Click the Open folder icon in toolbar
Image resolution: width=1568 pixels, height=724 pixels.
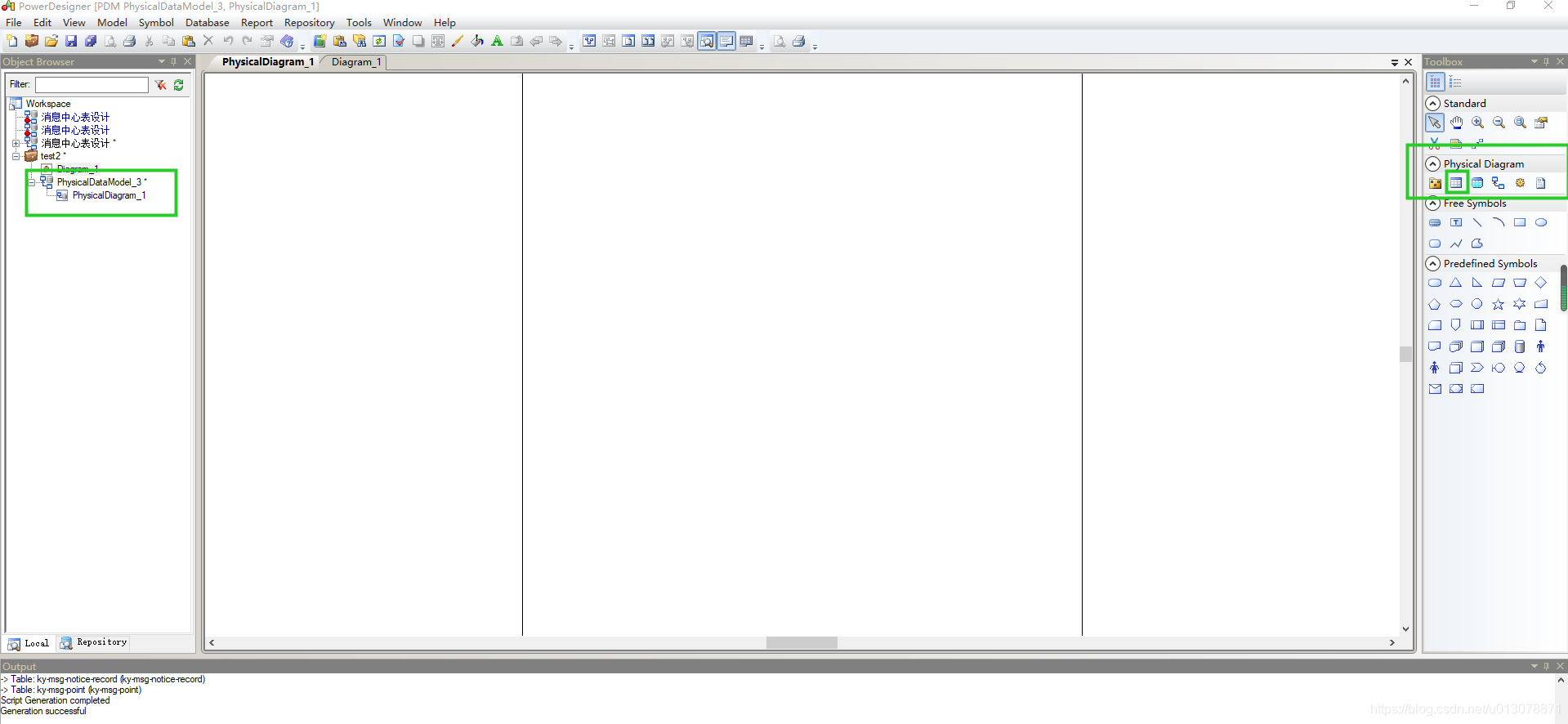point(51,41)
